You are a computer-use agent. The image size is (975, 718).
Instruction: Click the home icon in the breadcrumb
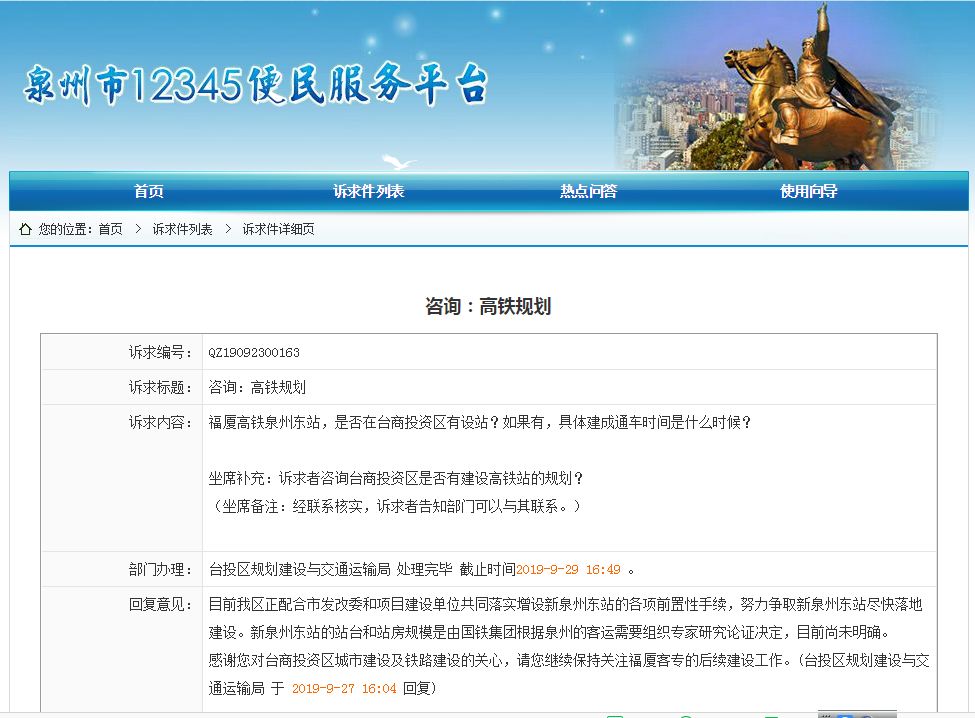(25, 229)
